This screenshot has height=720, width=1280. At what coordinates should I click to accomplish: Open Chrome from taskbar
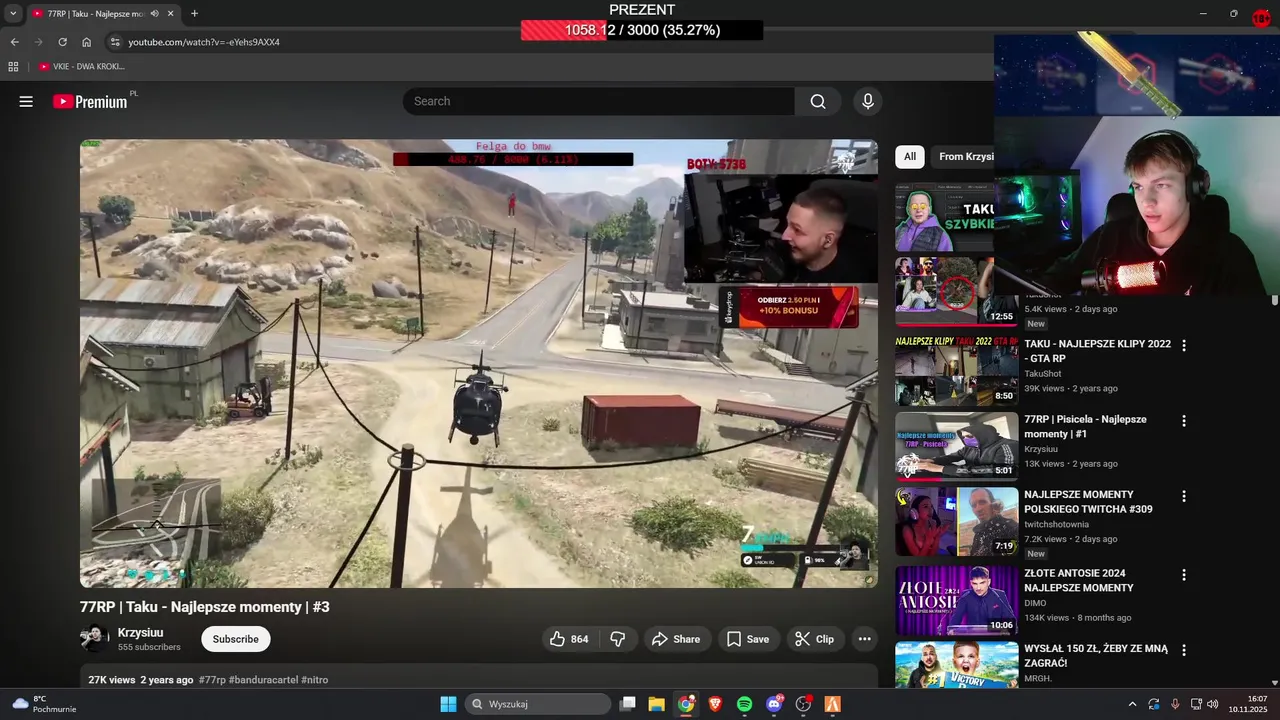[686, 704]
